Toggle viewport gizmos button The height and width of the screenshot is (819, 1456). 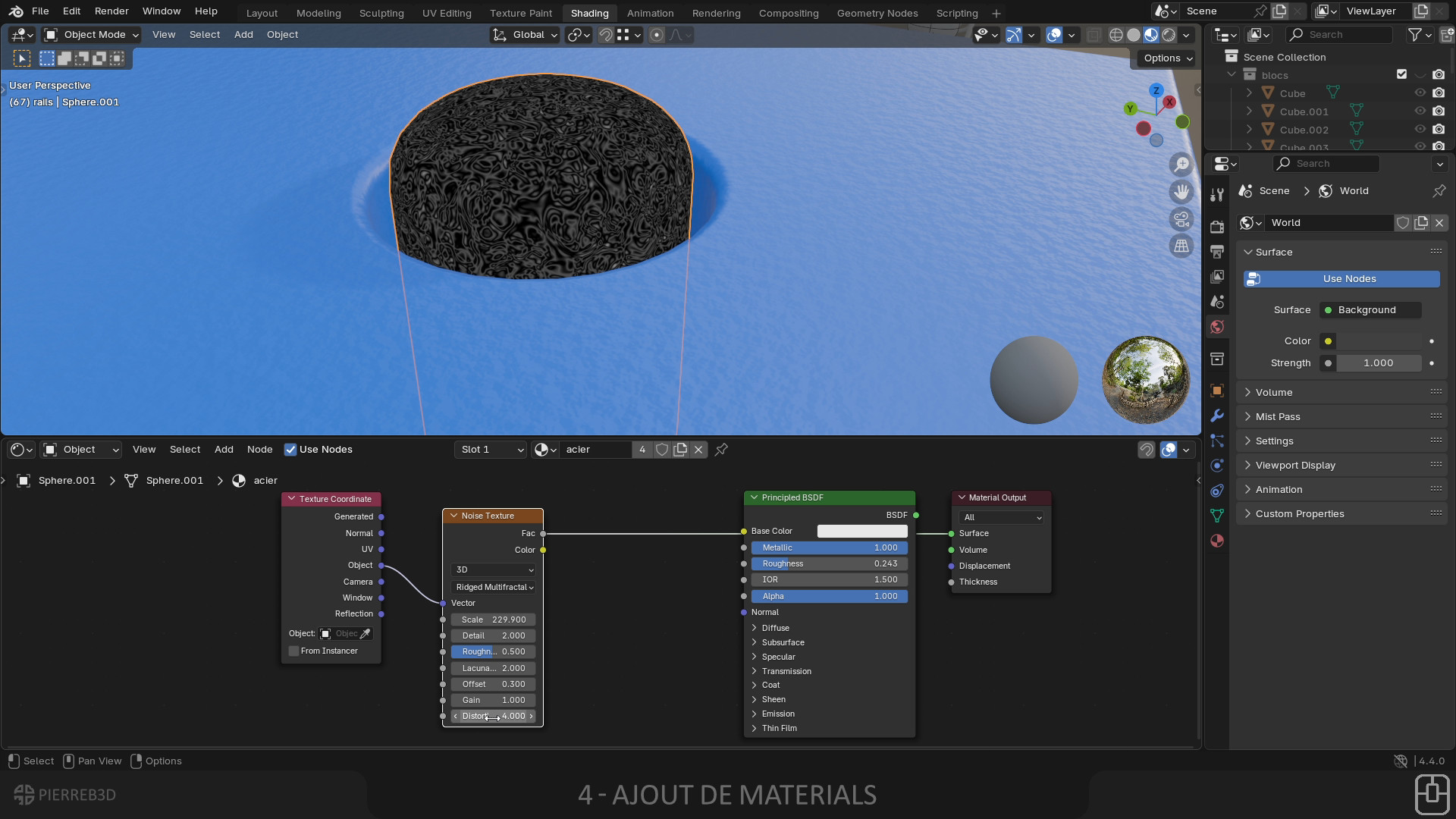coord(1013,35)
